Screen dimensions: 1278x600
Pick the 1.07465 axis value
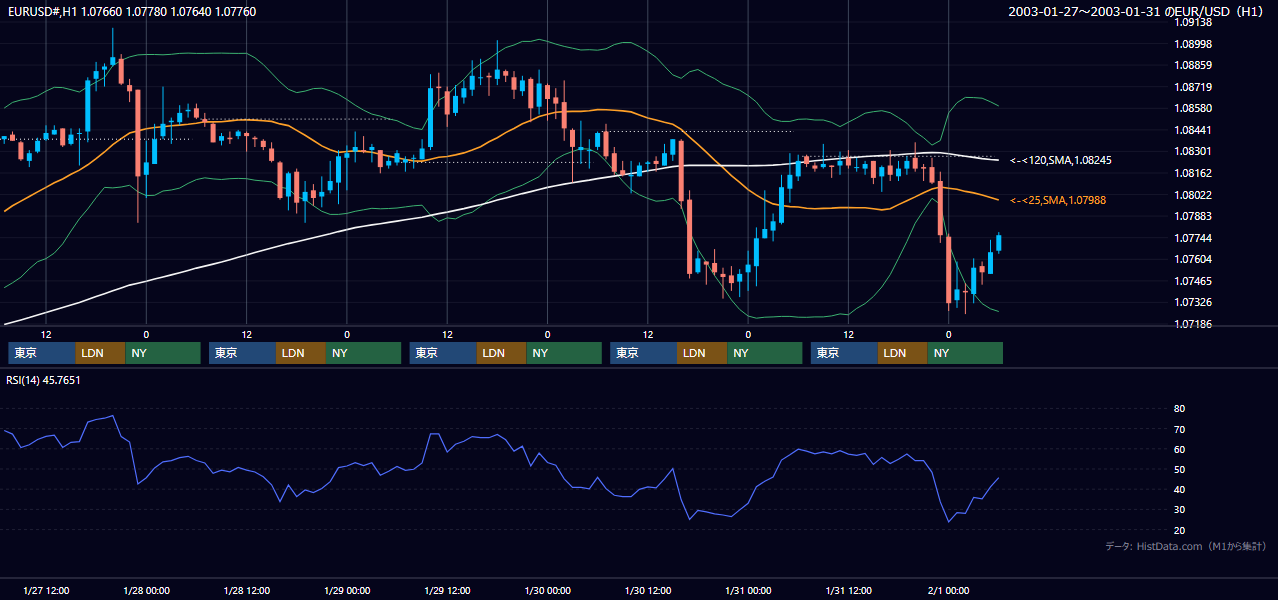[x=1193, y=281]
